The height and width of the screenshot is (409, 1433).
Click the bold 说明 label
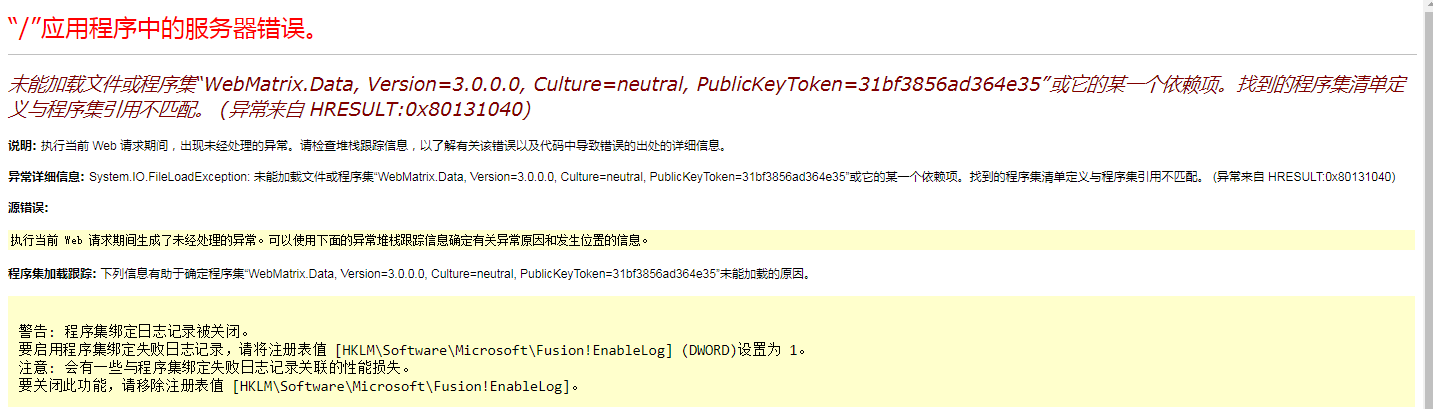[x=21, y=146]
